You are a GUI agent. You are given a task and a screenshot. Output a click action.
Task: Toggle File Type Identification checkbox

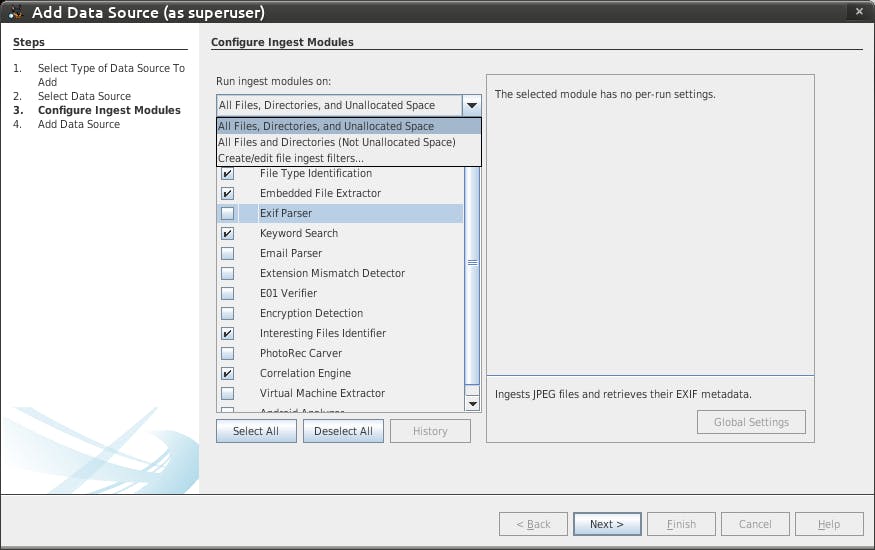click(x=227, y=173)
